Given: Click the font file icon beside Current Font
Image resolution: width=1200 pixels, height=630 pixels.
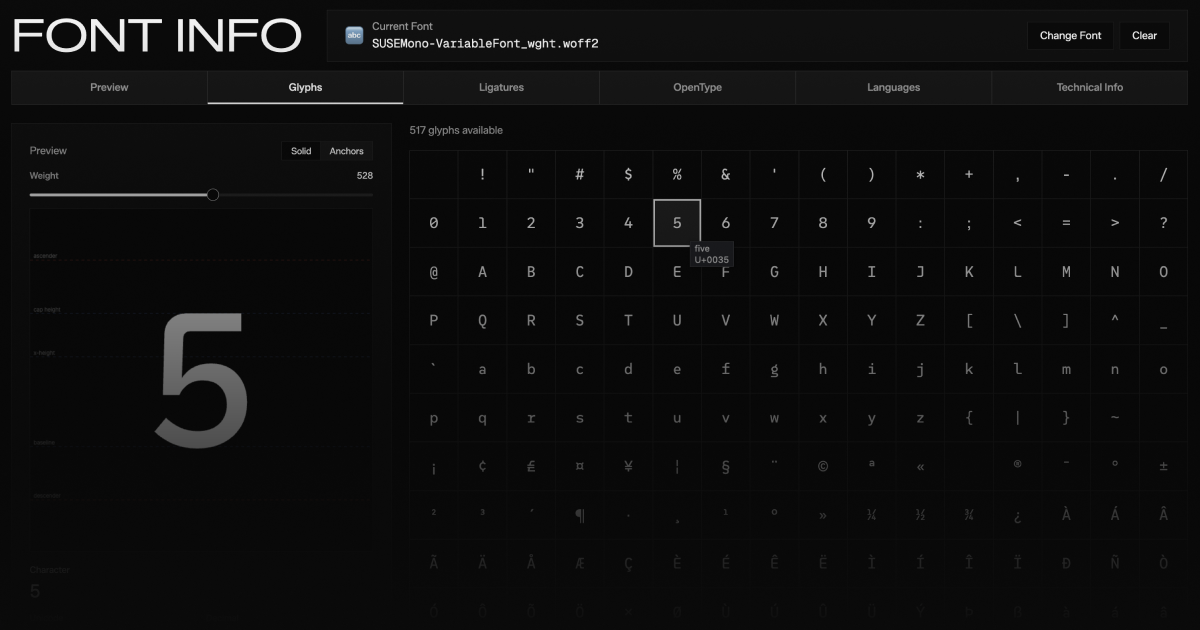Looking at the screenshot, I should pos(354,36).
